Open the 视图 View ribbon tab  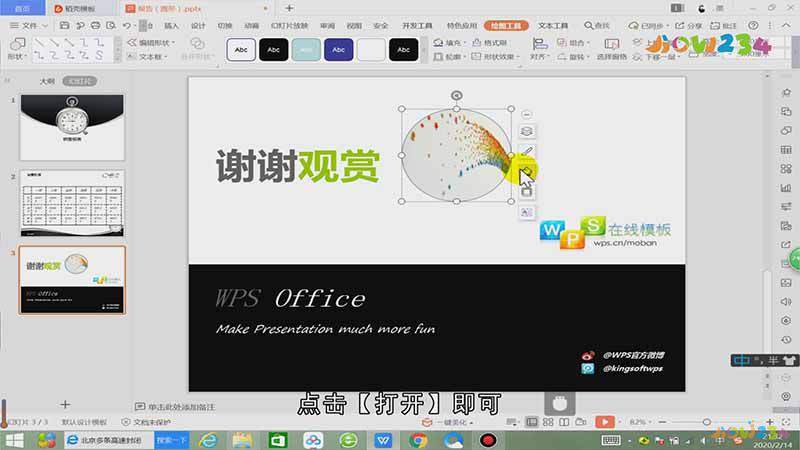tap(354, 25)
